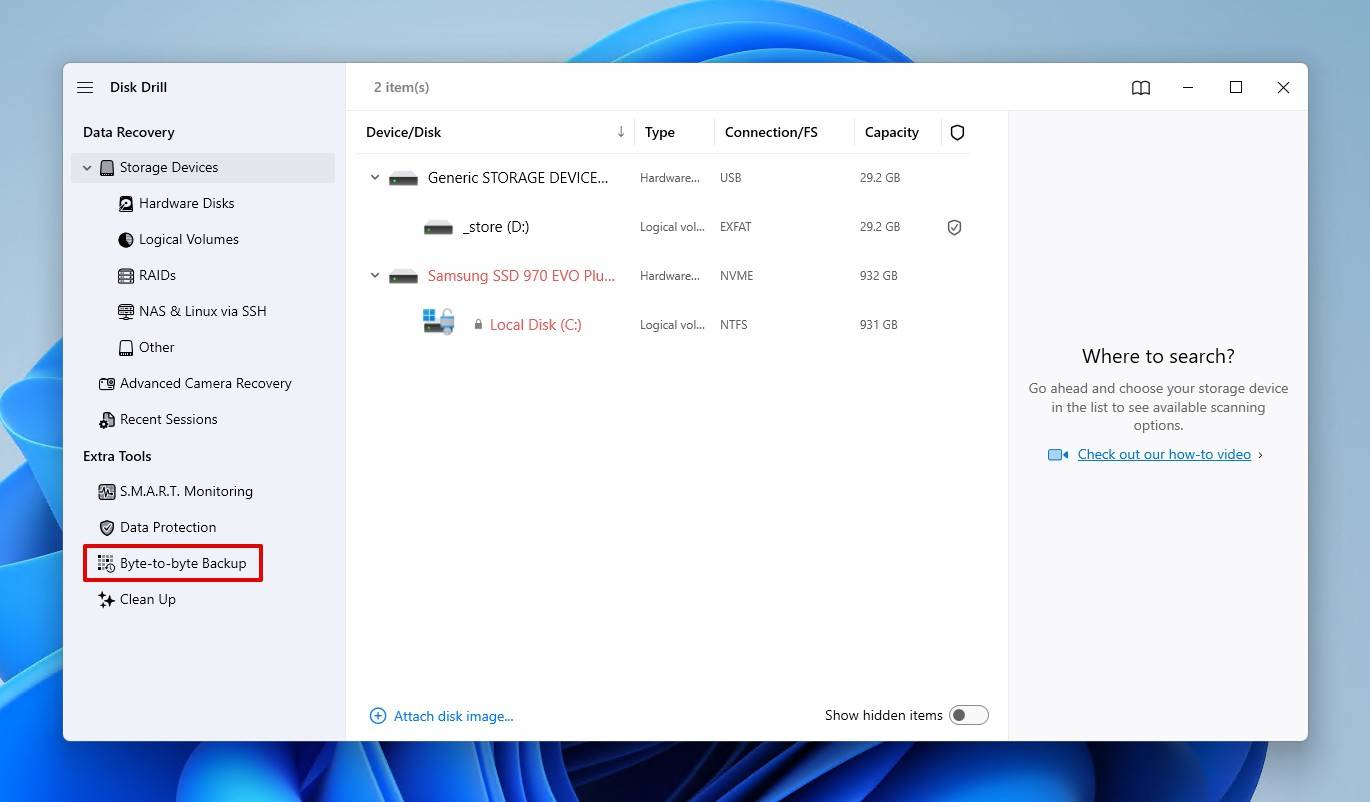The width and height of the screenshot is (1370, 802).
Task: Click the protection shield for _store (D:)
Action: [x=955, y=227]
